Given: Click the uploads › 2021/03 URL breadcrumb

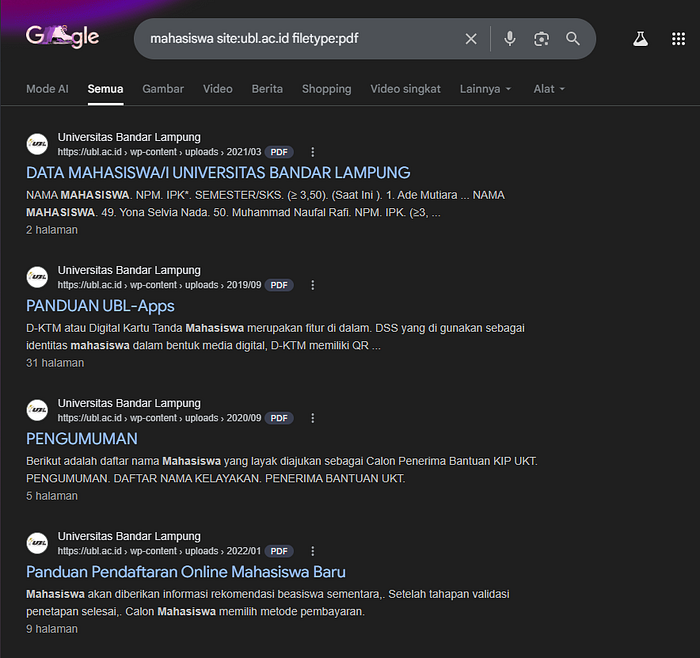Looking at the screenshot, I should (223, 152).
